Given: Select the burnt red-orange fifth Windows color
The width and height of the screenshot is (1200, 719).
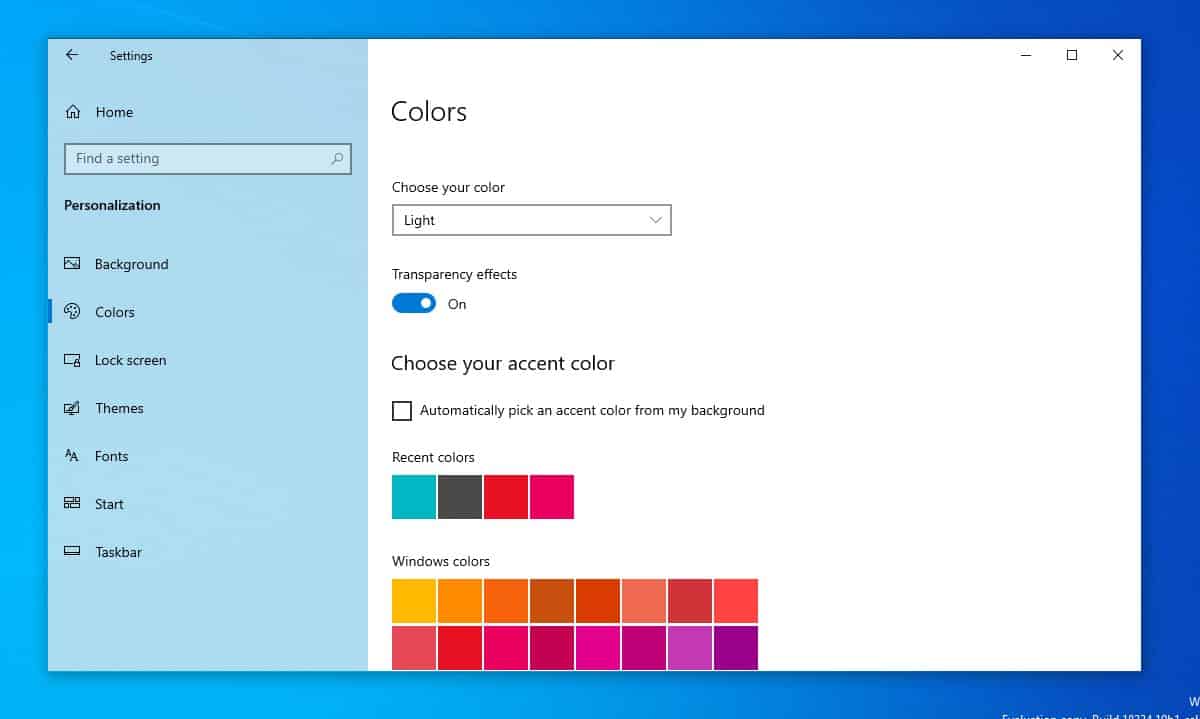Looking at the screenshot, I should pos(598,601).
